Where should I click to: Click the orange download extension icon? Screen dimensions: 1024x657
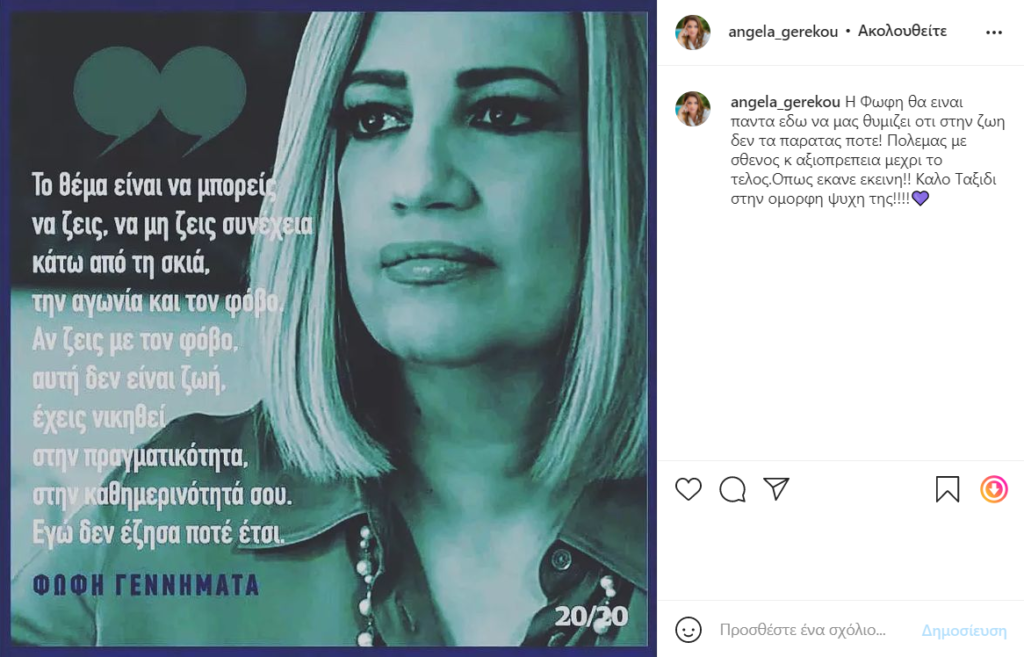pos(993,489)
